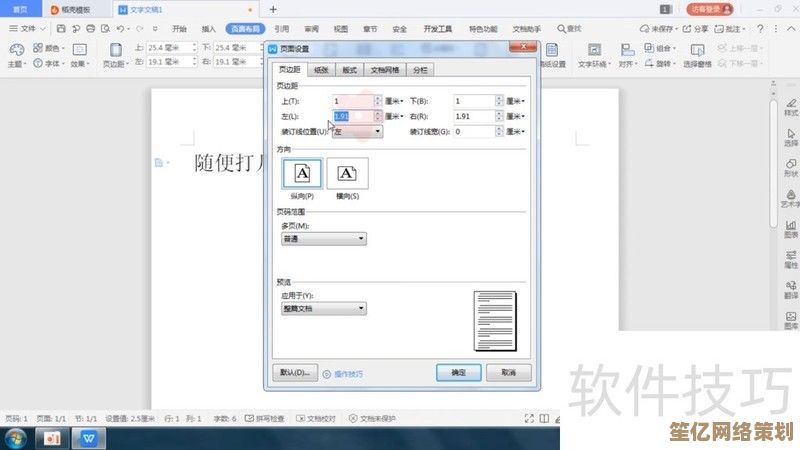Click the 查找 search icon in ribbon
Viewport: 800px width, 450px height.
click(x=563, y=29)
